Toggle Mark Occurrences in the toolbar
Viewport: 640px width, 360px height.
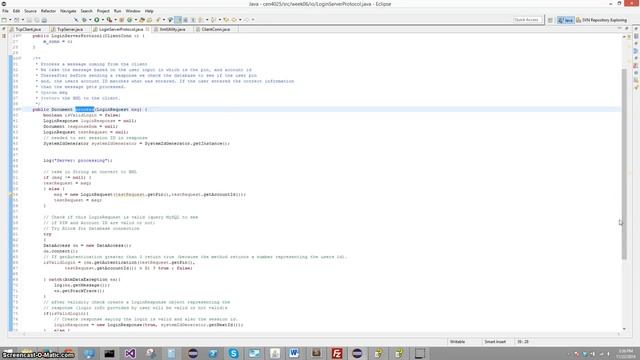pos(178,20)
